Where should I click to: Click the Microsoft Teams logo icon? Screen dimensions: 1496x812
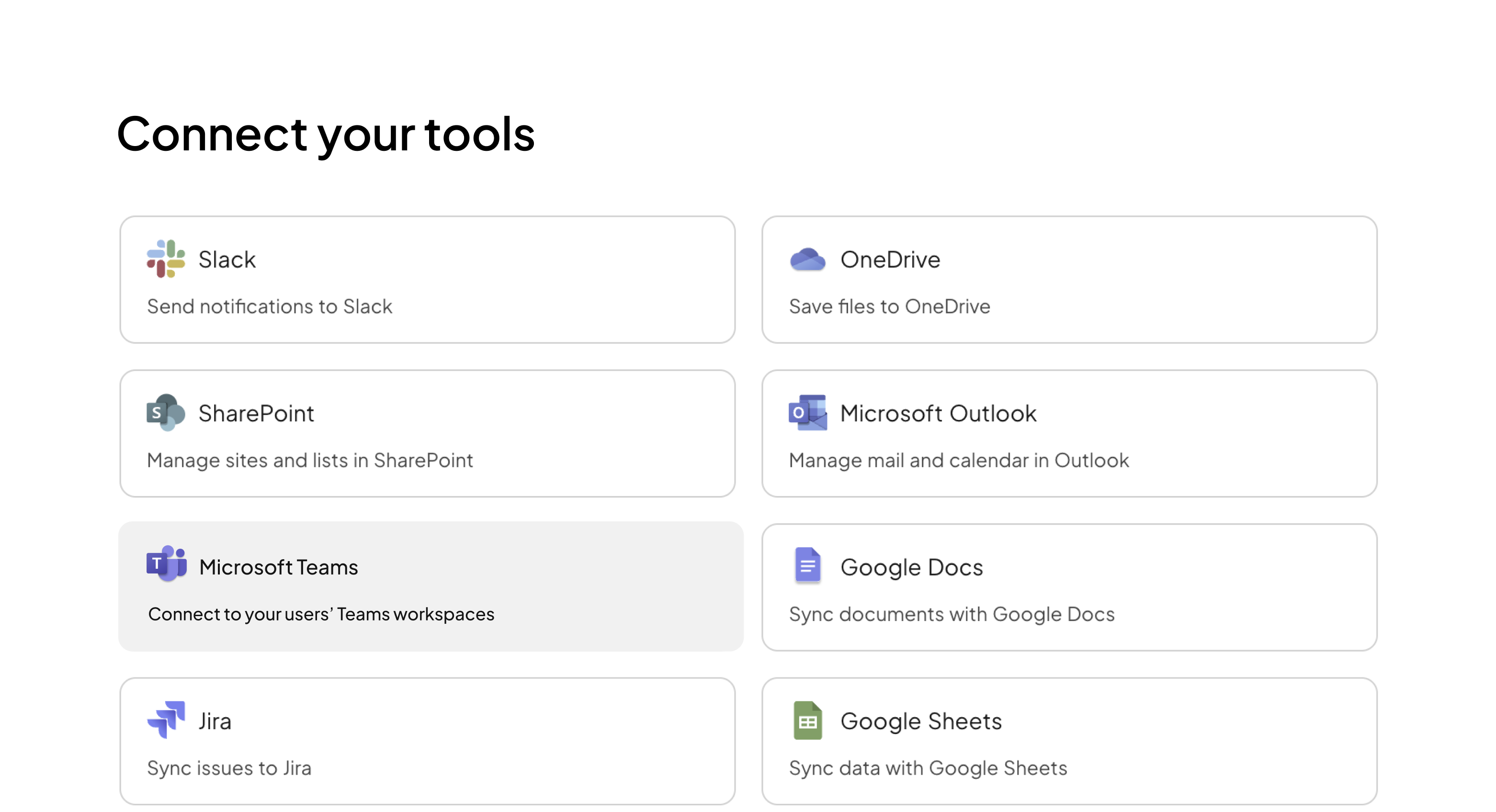[x=166, y=564]
